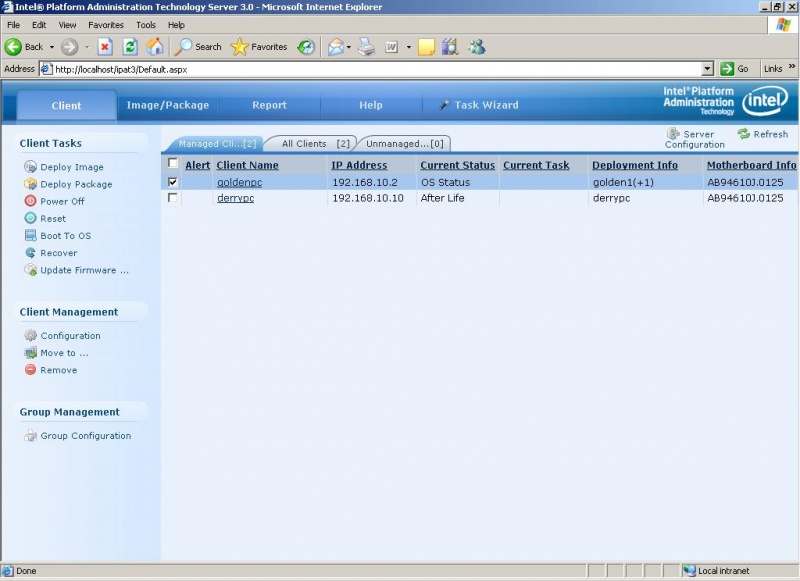
Task: Refresh the client list
Action: click(x=768, y=133)
